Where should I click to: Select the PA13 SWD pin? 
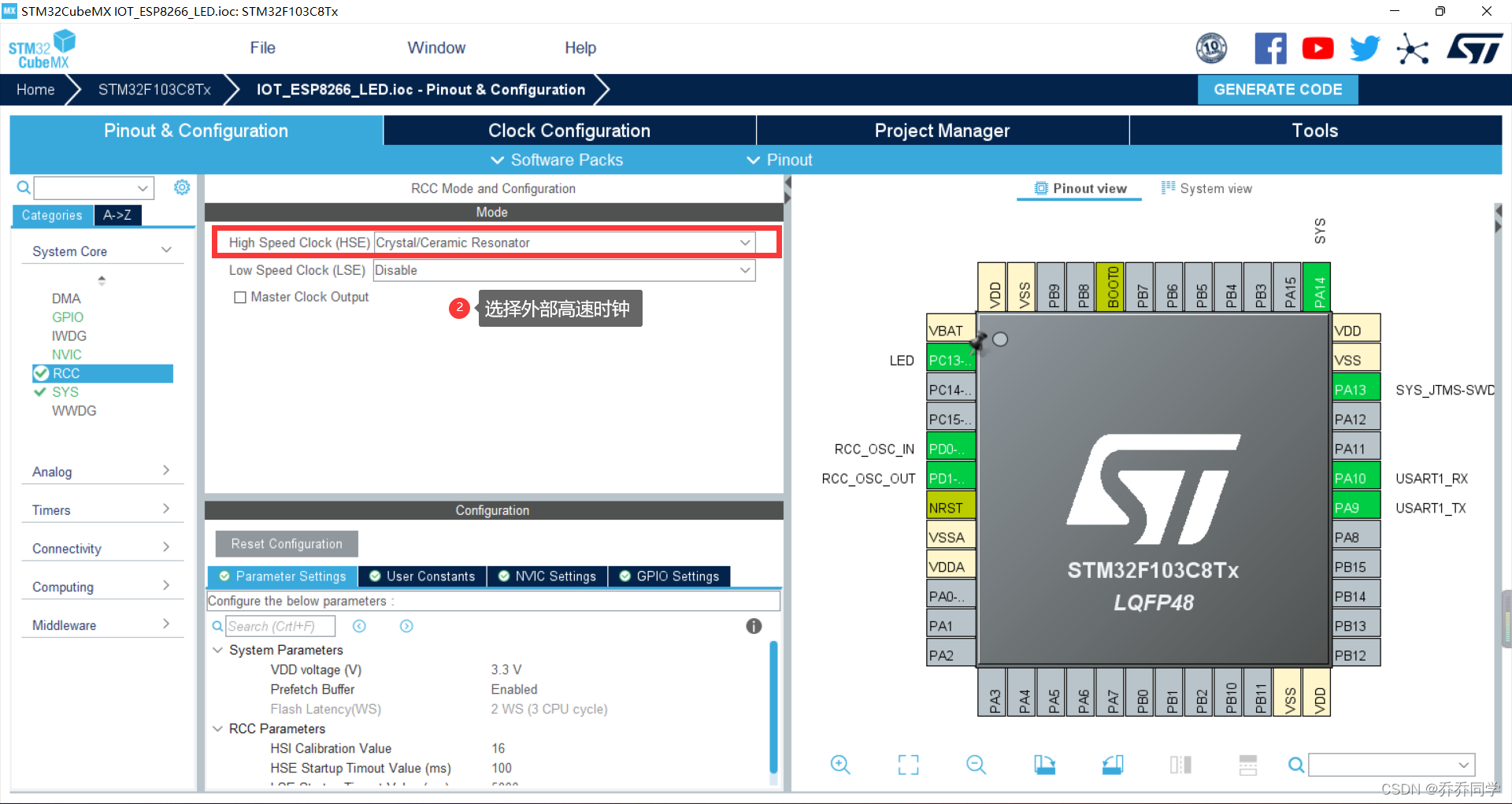[x=1356, y=389]
